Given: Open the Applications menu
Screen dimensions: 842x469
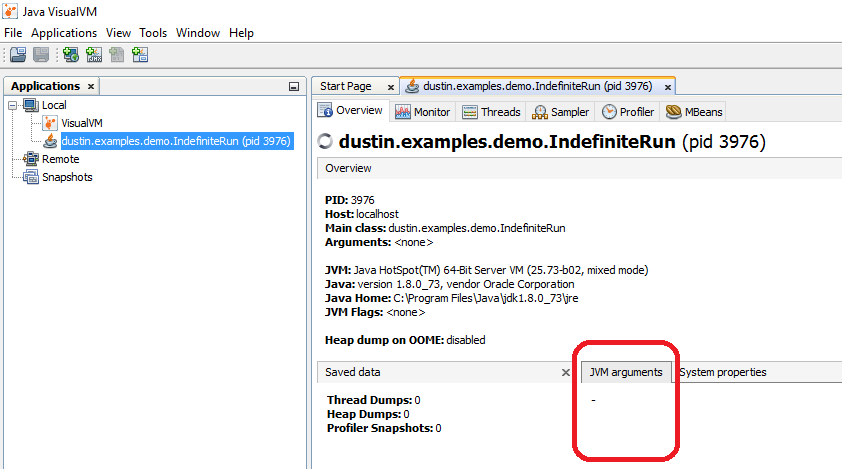Looking at the screenshot, I should pos(64,33).
